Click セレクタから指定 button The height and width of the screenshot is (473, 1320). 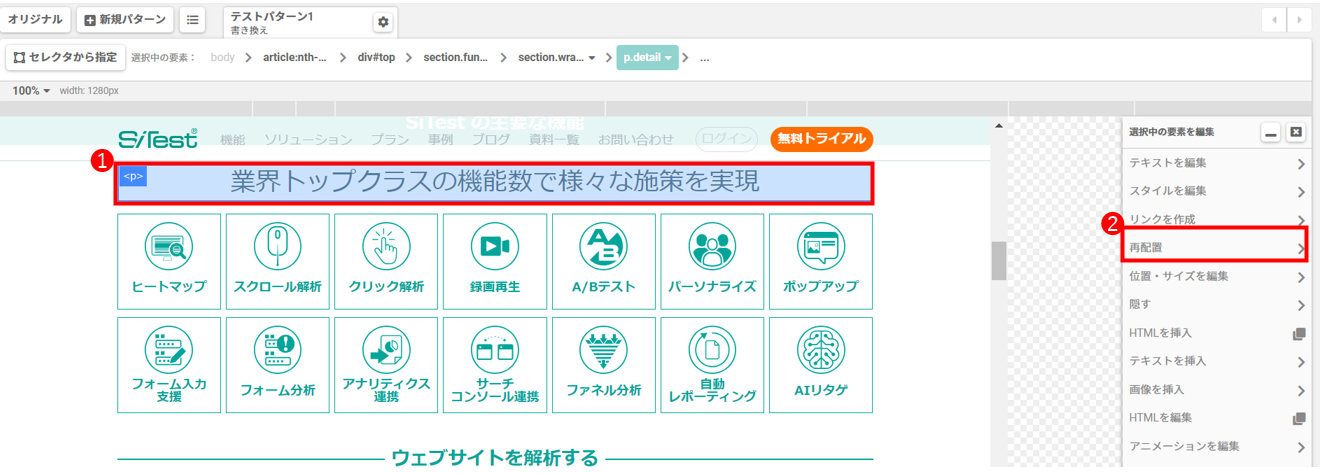click(x=65, y=57)
